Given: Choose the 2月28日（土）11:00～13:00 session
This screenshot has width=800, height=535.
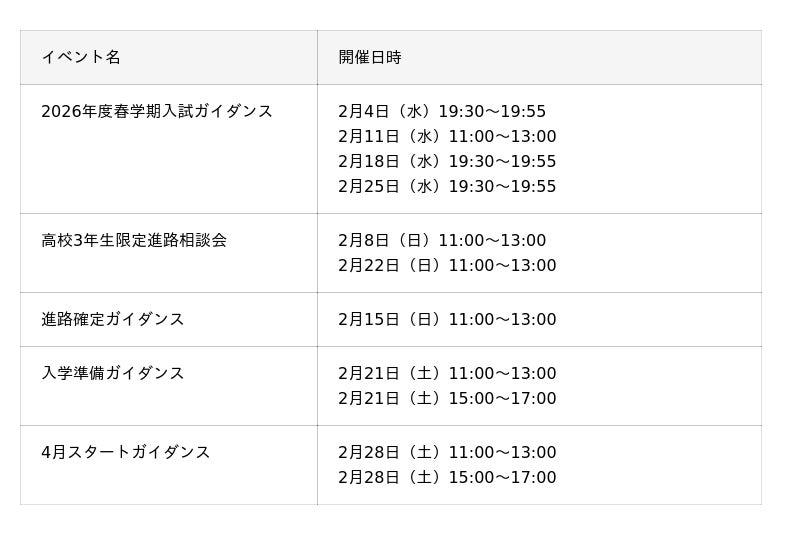Looking at the screenshot, I should (x=447, y=452).
